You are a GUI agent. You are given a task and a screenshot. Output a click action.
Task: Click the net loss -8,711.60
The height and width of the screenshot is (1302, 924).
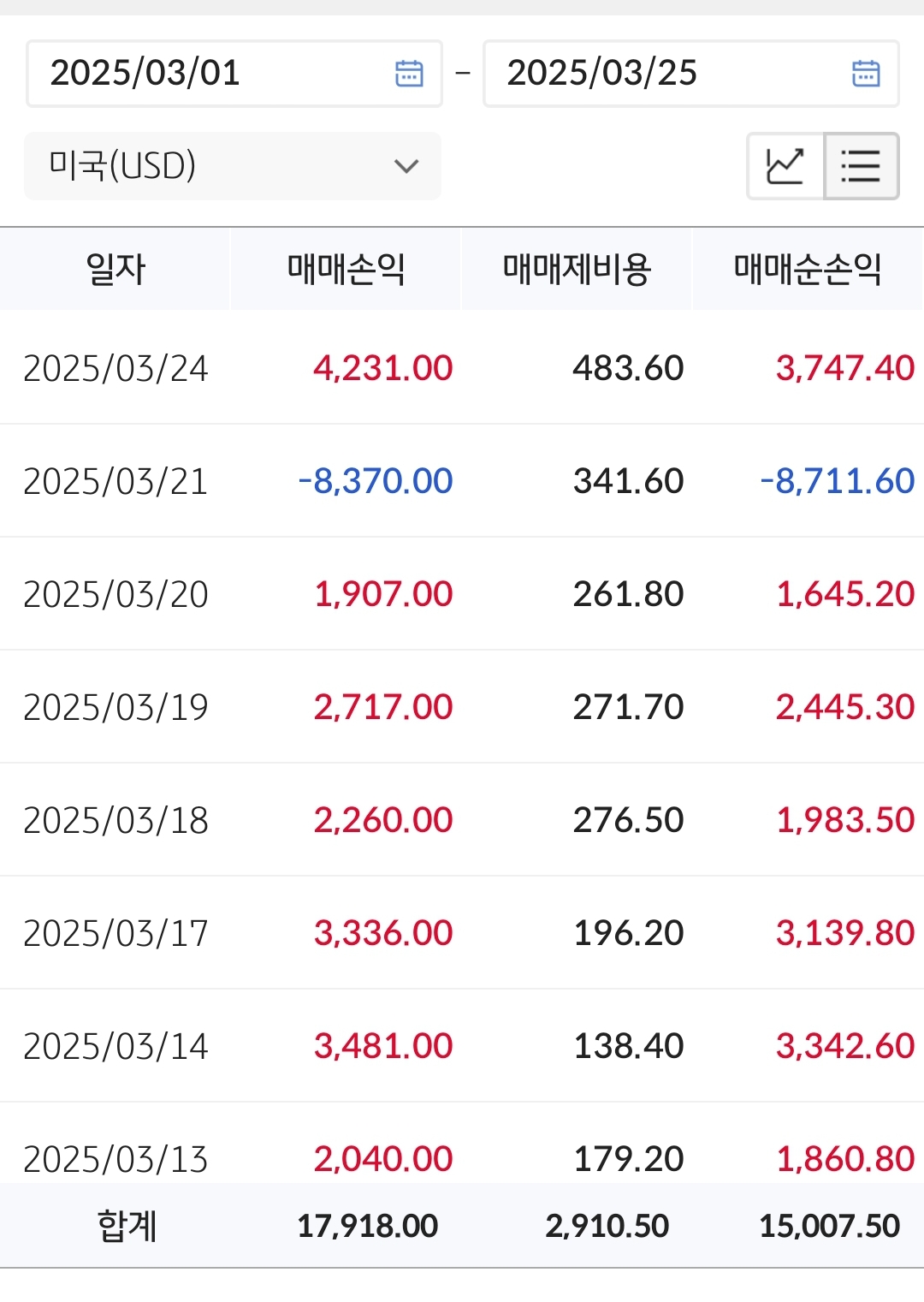pyautogui.click(x=838, y=481)
